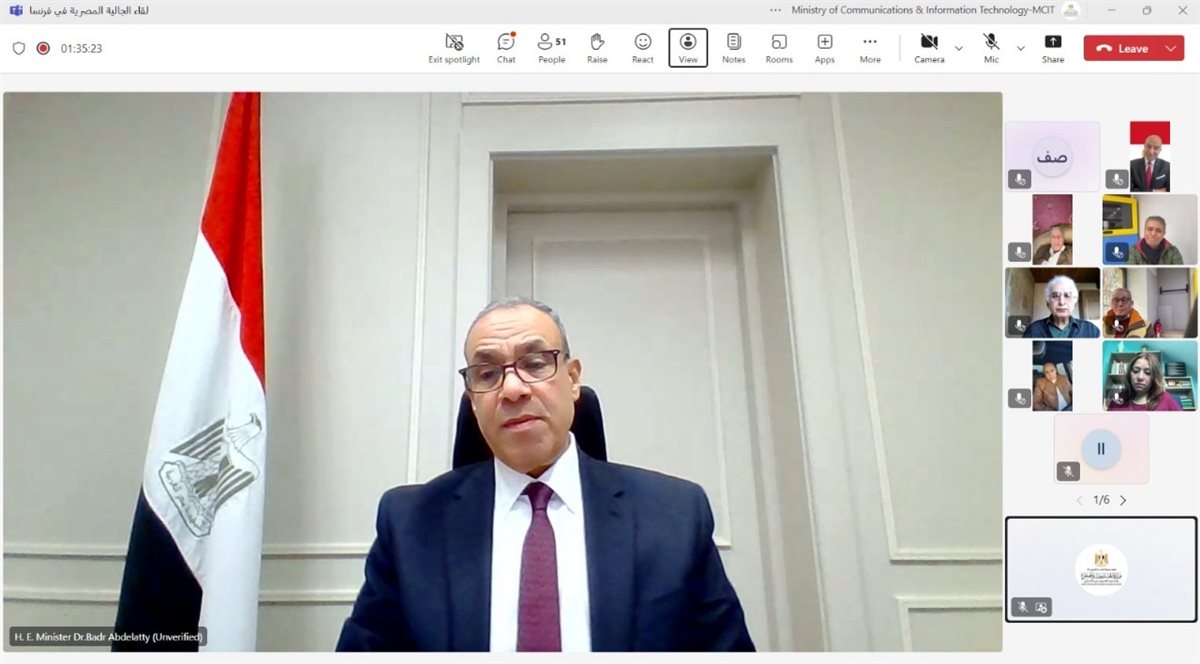1200x664 pixels.
Task: Select the participant thumbnail labeled صف
Action: point(1052,157)
